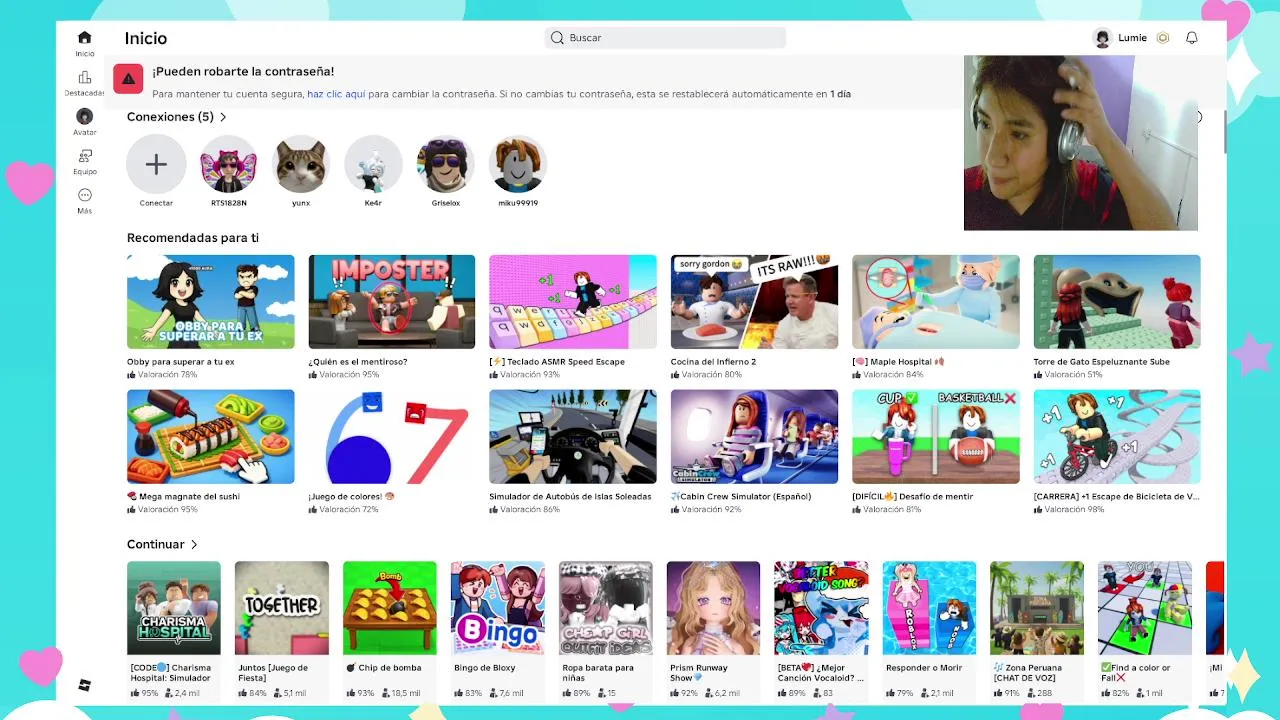This screenshot has width=1280, height=720.
Task: Click the Conectar plus button
Action: click(x=156, y=165)
